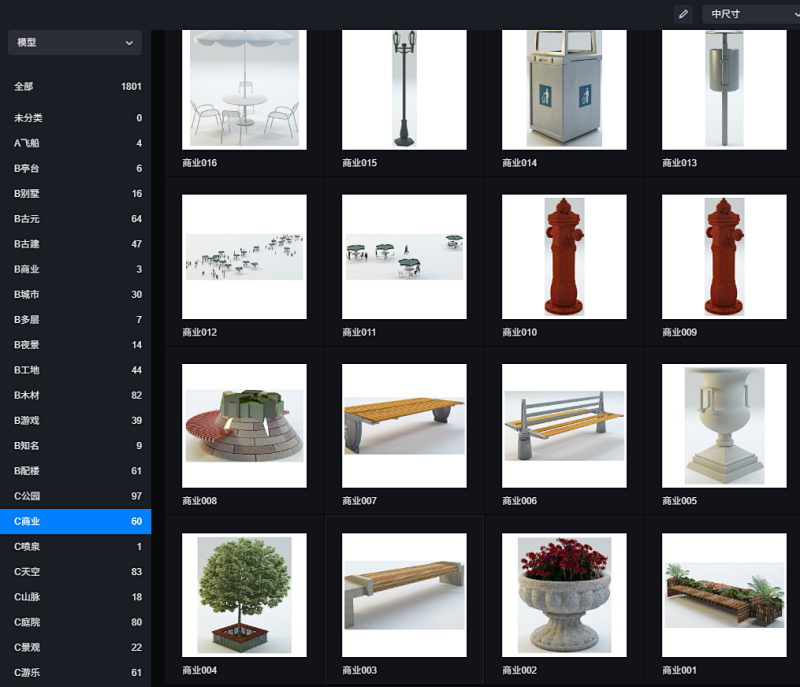Select the C山脉 category
Image resolution: width=800 pixels, height=687 pixels.
(x=76, y=597)
